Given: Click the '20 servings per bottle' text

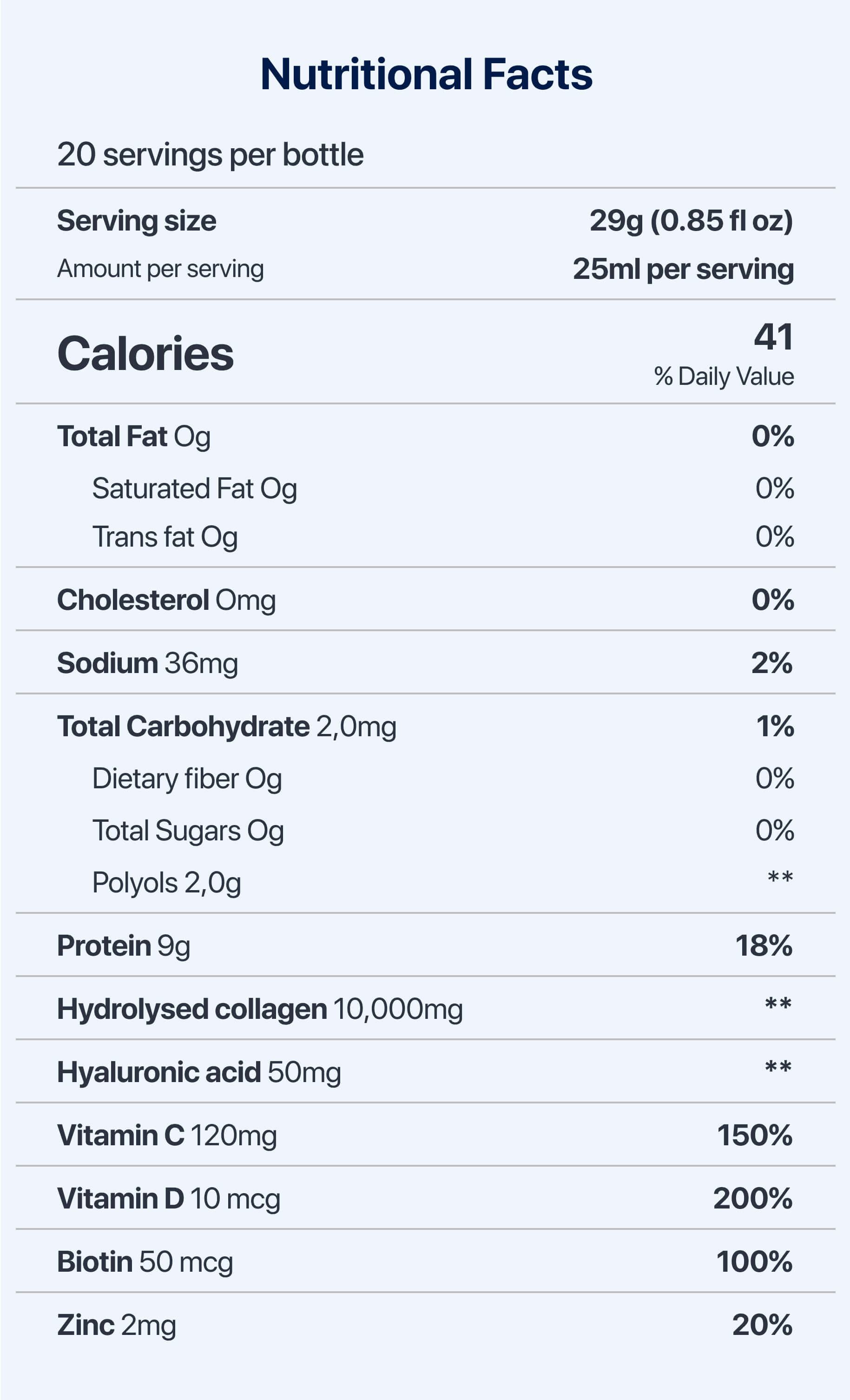Looking at the screenshot, I should (210, 154).
